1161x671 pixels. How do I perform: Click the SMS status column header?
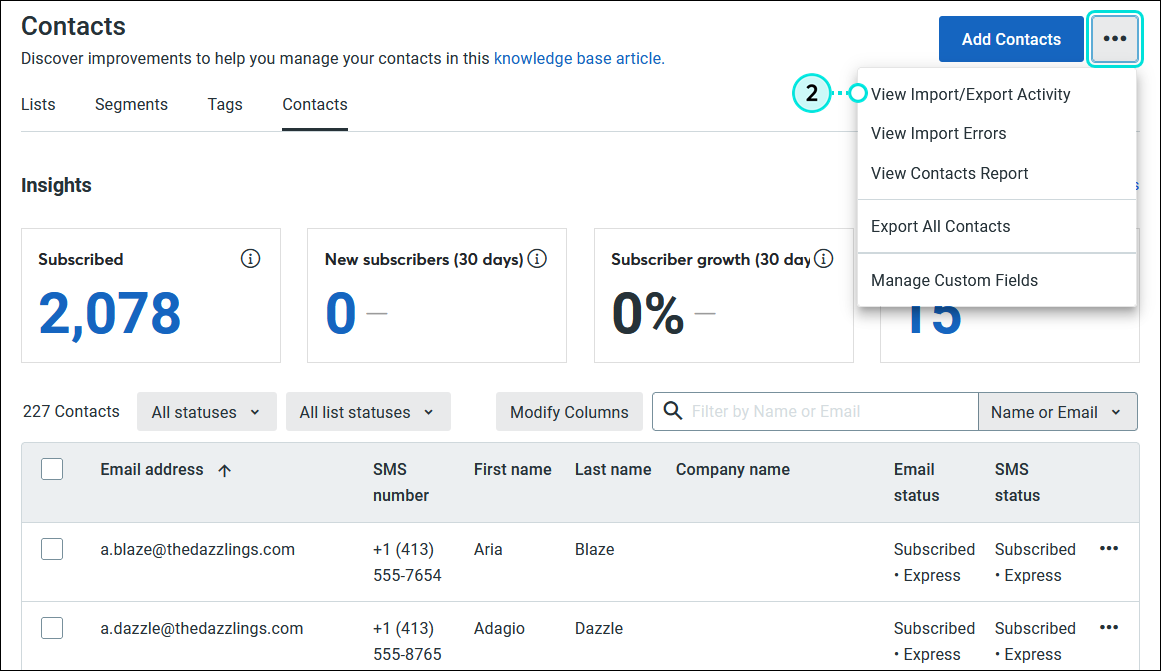tap(1017, 482)
